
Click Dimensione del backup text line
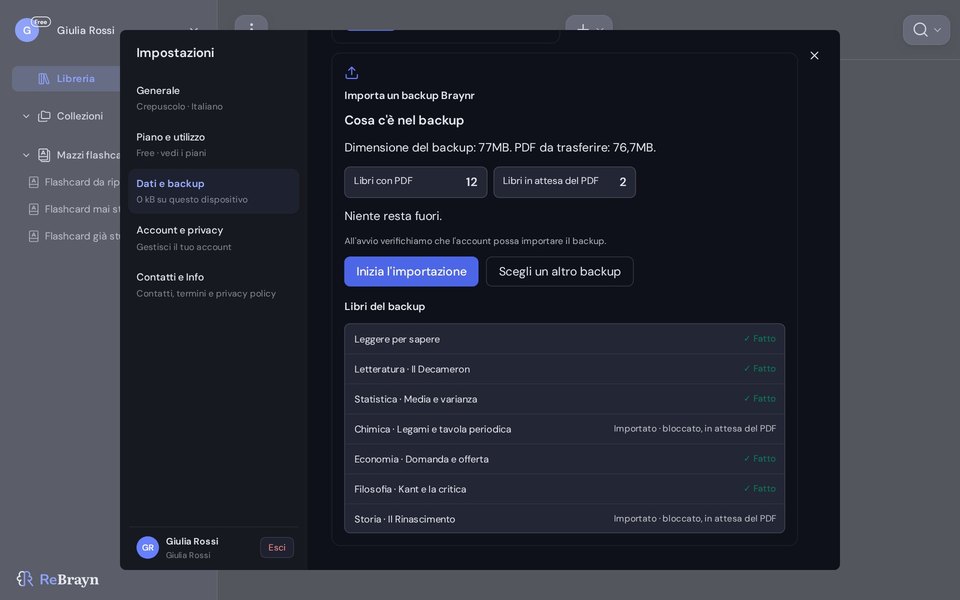point(500,148)
